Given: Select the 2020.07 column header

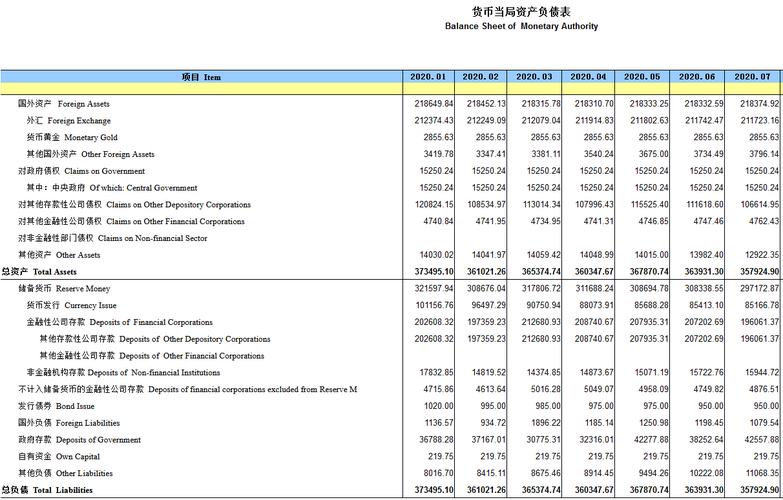Looking at the screenshot, I should point(753,77).
